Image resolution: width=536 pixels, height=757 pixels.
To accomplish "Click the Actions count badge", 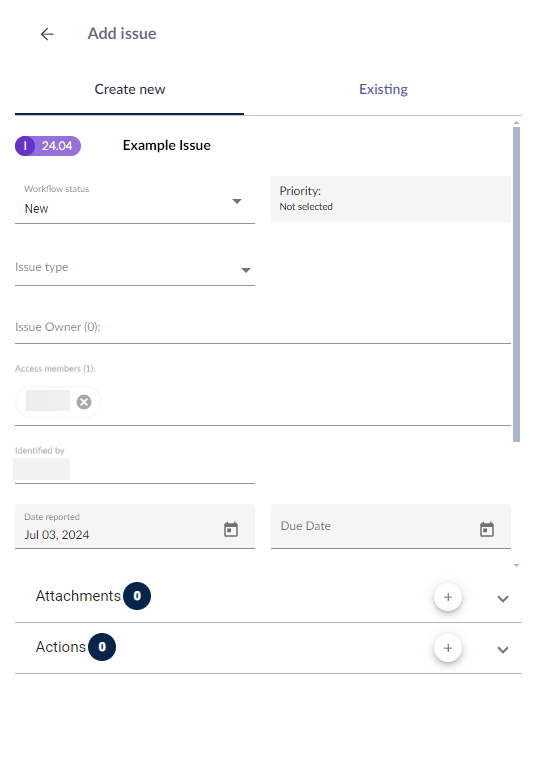I will click(x=102, y=647).
